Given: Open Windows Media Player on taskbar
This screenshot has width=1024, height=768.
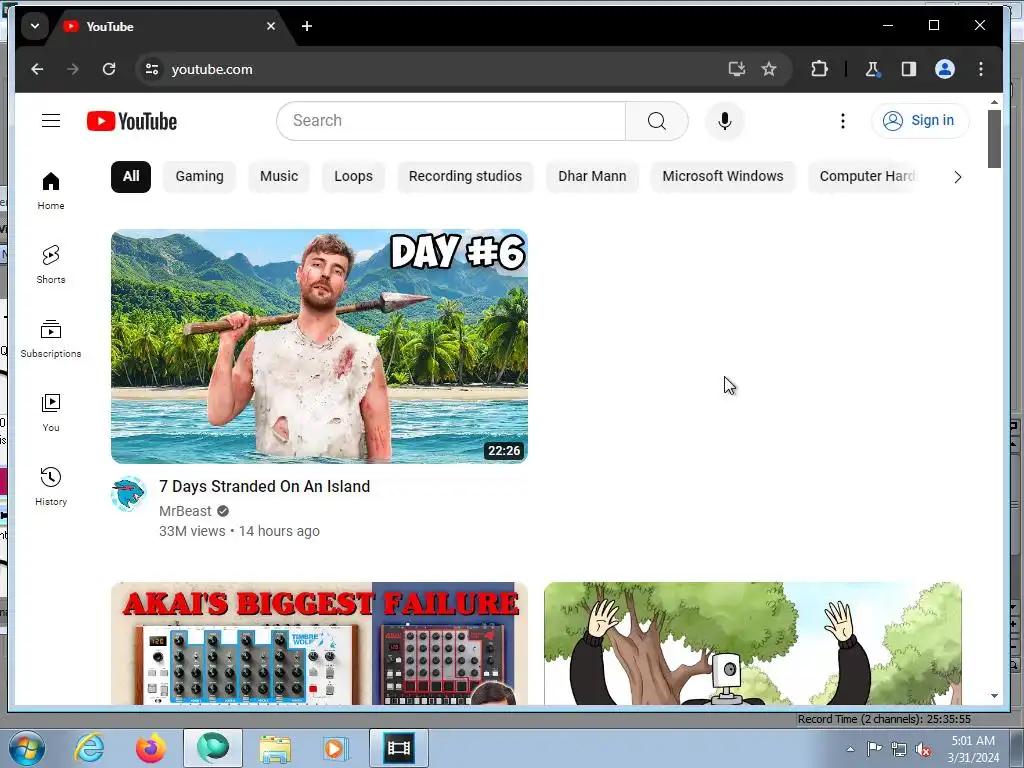Looking at the screenshot, I should click(x=337, y=748).
